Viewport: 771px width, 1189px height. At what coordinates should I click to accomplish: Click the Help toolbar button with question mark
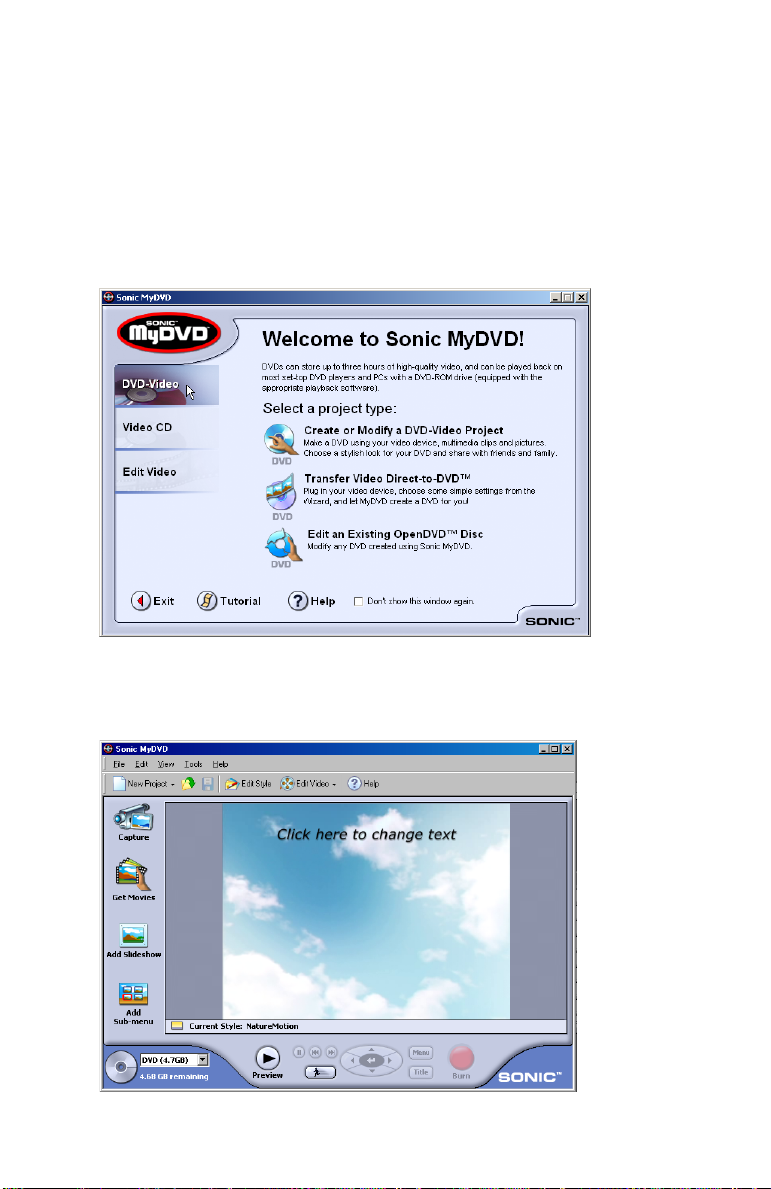[x=363, y=783]
